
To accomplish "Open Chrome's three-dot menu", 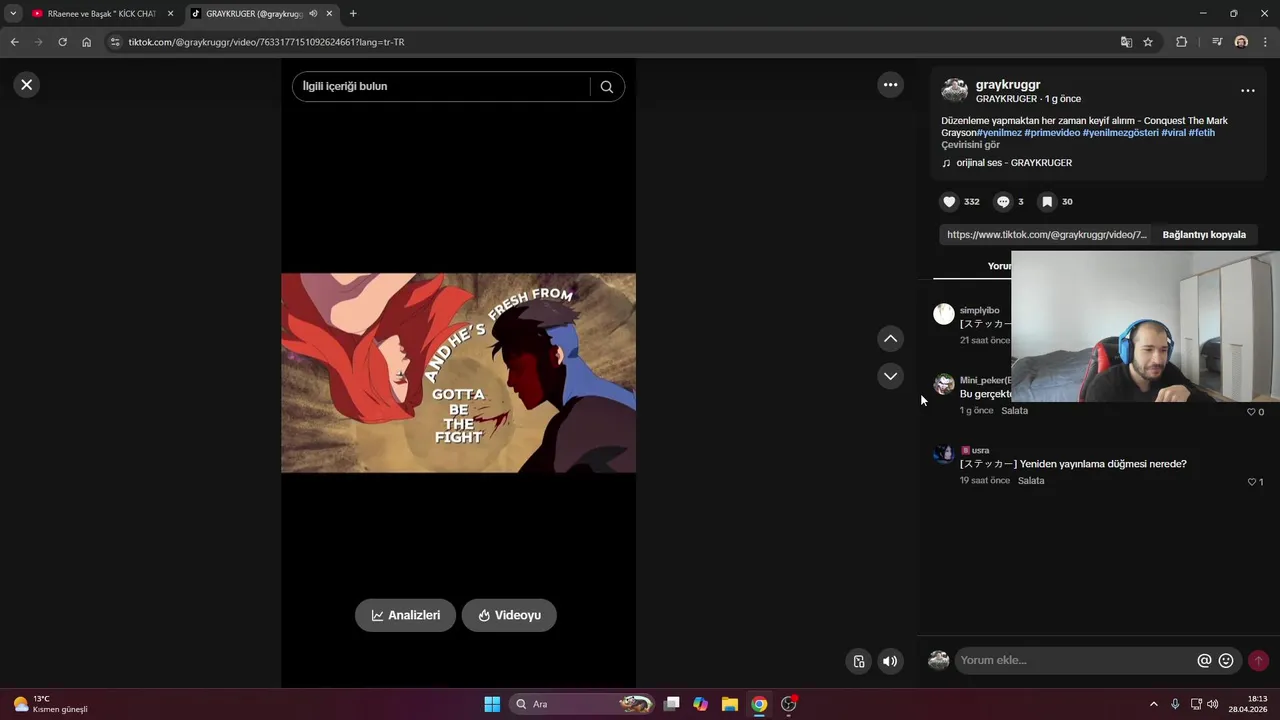I will pyautogui.click(x=1265, y=42).
